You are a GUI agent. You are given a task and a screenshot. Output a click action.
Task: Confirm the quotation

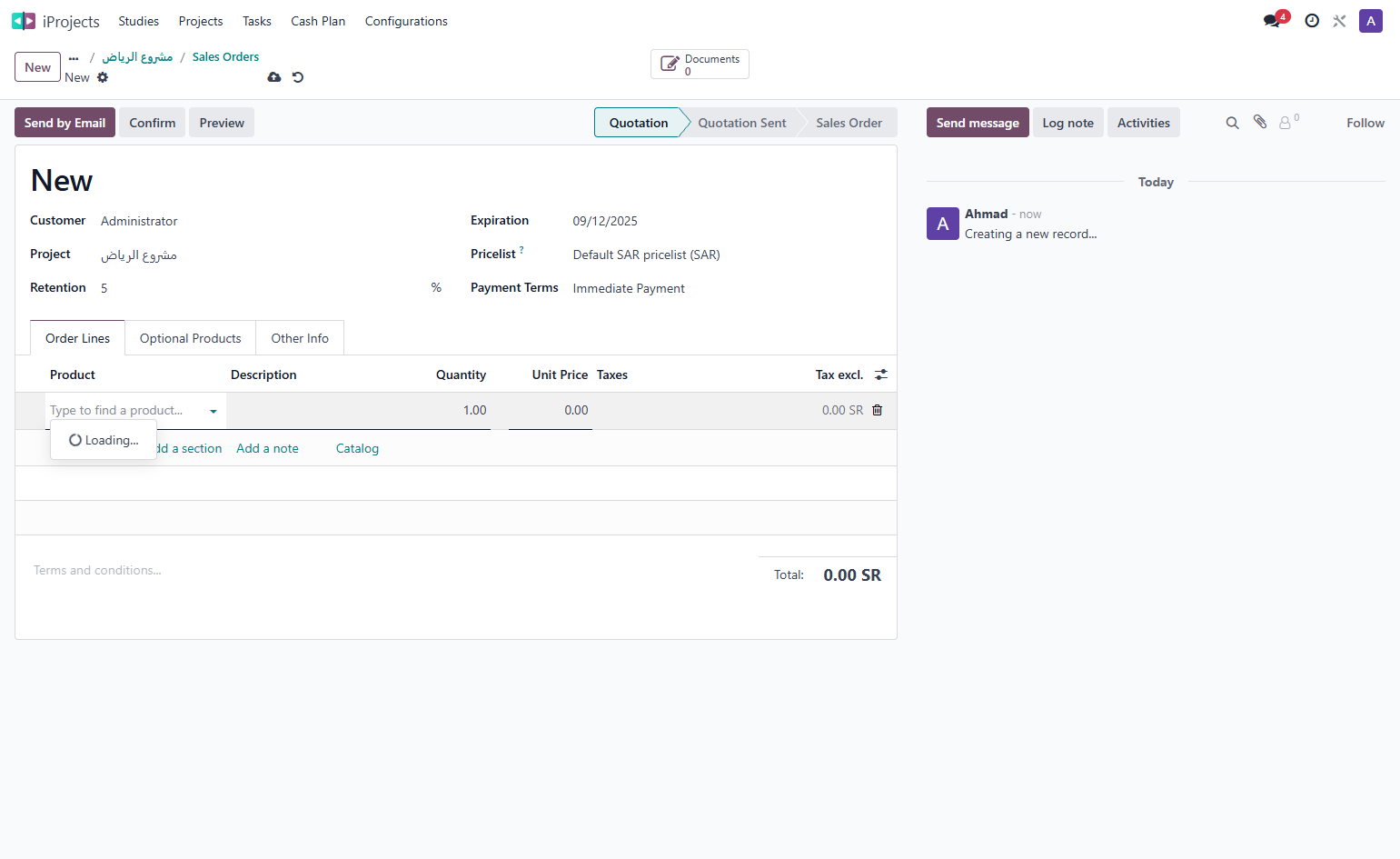(x=153, y=123)
